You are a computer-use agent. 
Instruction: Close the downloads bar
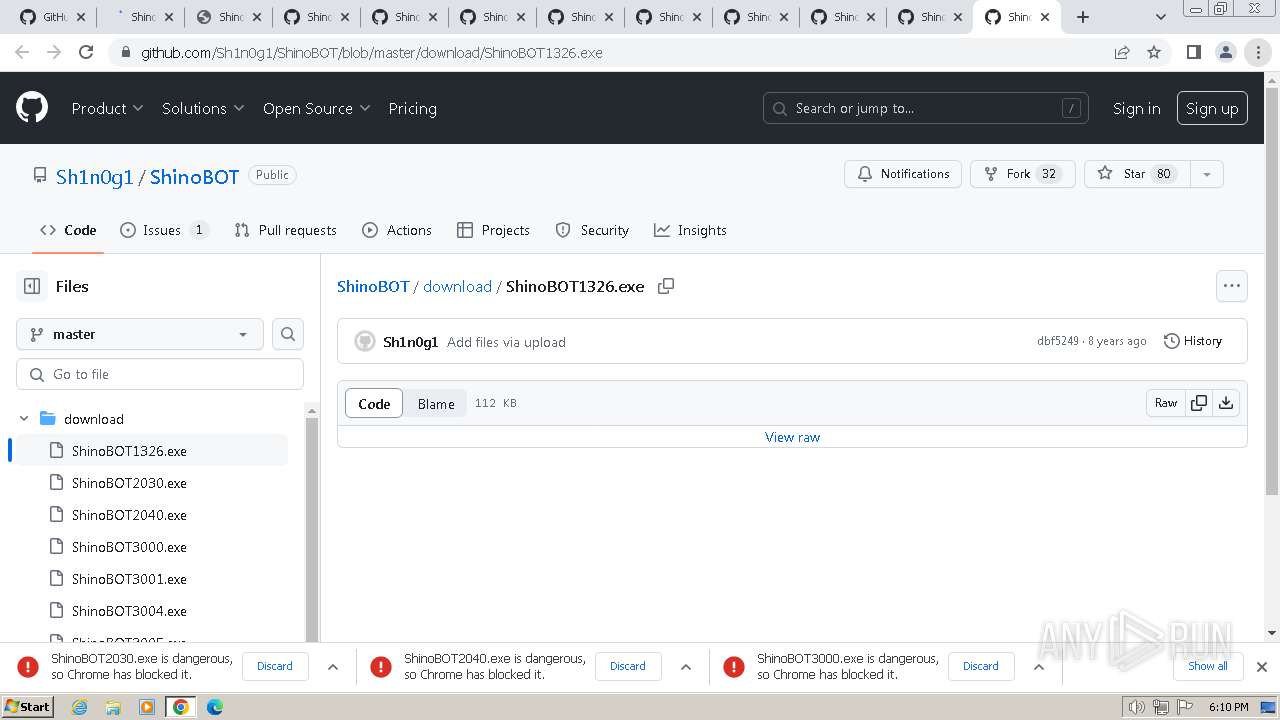(1262, 666)
